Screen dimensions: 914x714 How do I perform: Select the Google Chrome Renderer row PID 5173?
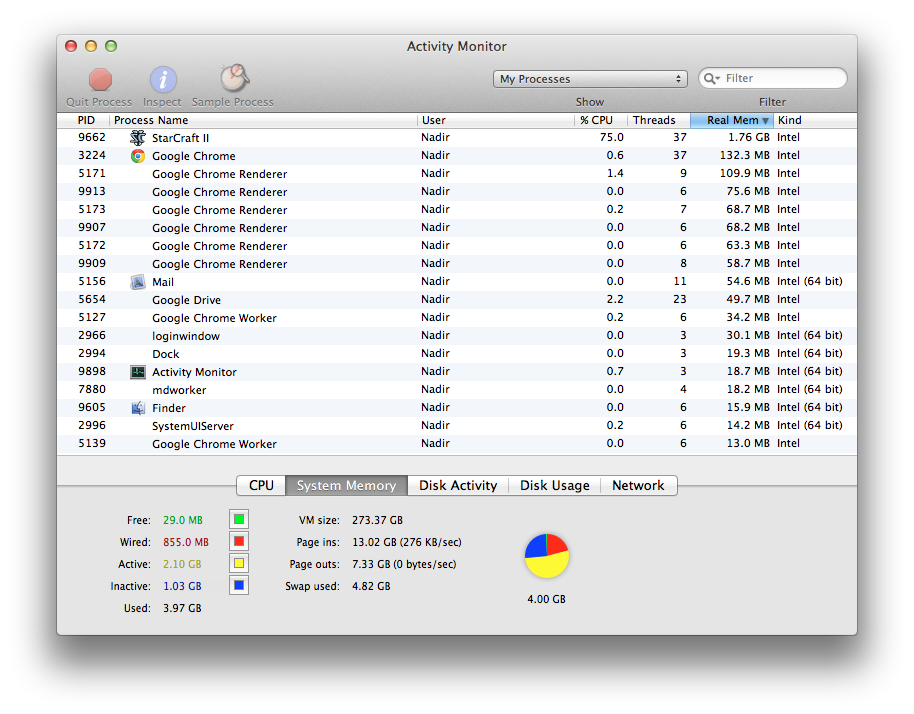point(457,210)
